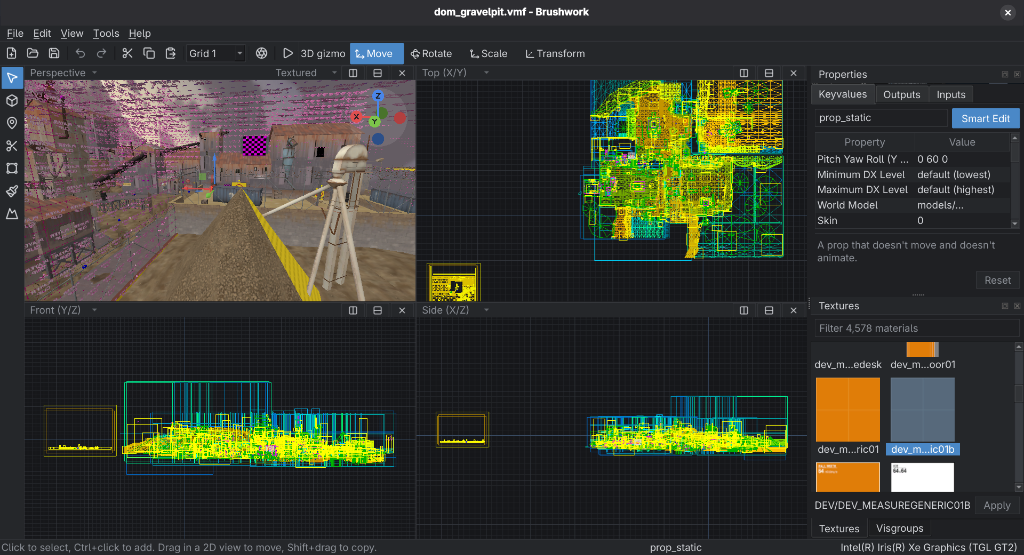Image resolution: width=1024 pixels, height=555 pixels.
Task: Click the Filter 4,578 materials field
Action: [x=916, y=328]
